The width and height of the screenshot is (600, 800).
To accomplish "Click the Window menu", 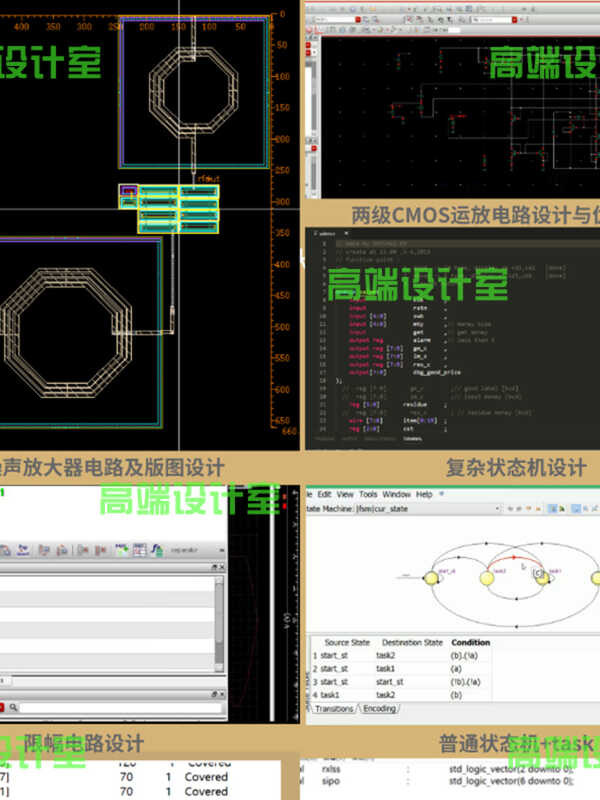I will click(x=397, y=494).
